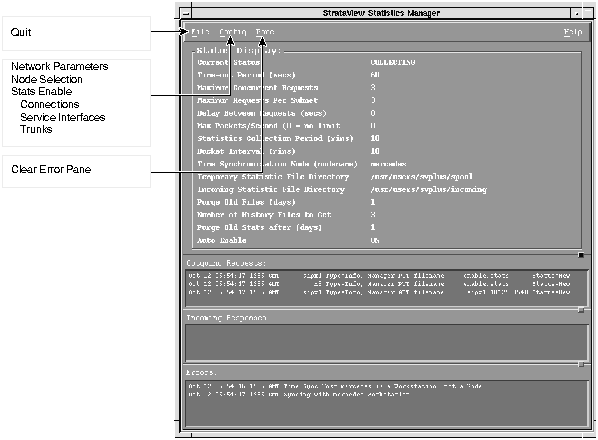Click the StrataView Statistics Manager title bar
The image size is (598, 440).
pos(381,13)
